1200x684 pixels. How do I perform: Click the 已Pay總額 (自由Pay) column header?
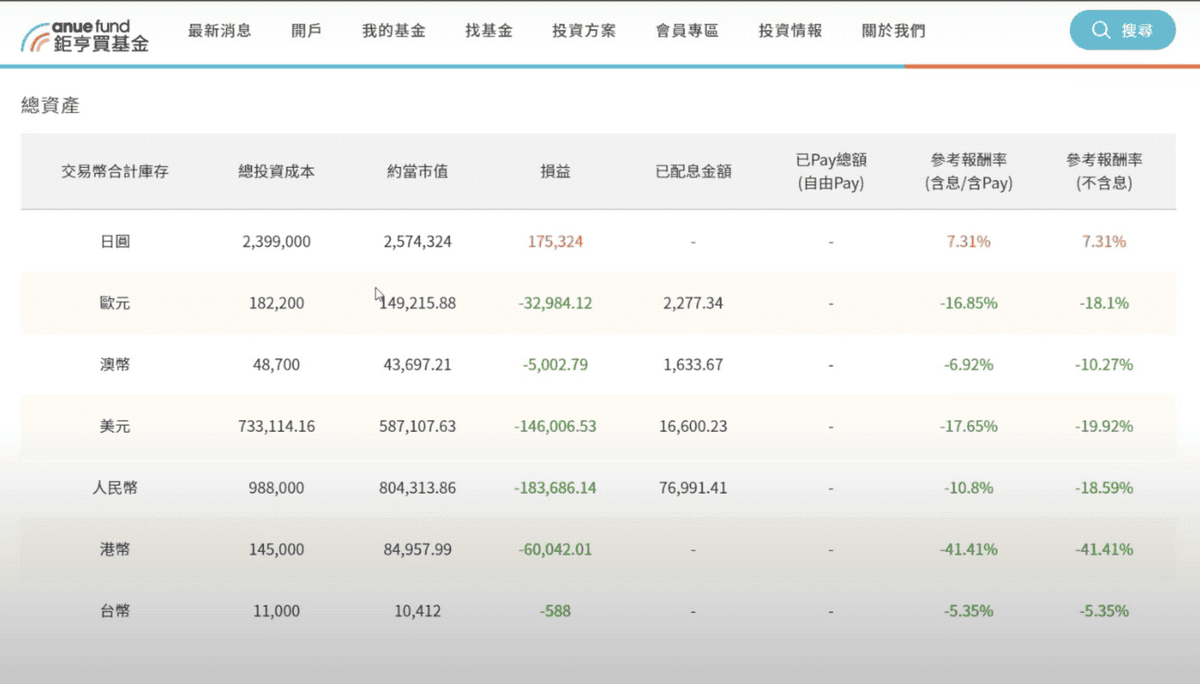click(831, 171)
